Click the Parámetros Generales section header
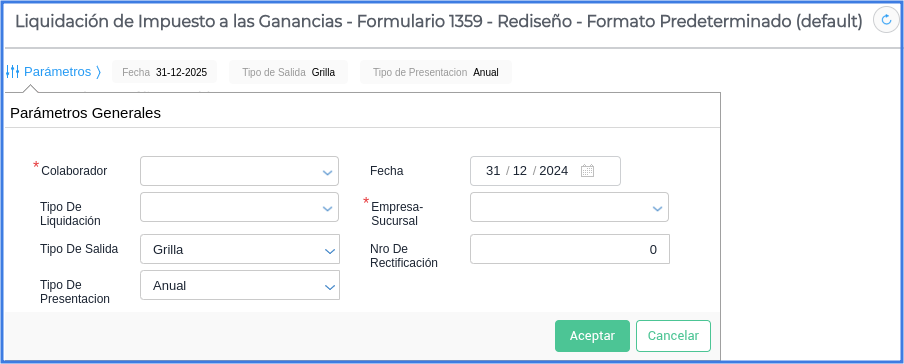 point(85,113)
